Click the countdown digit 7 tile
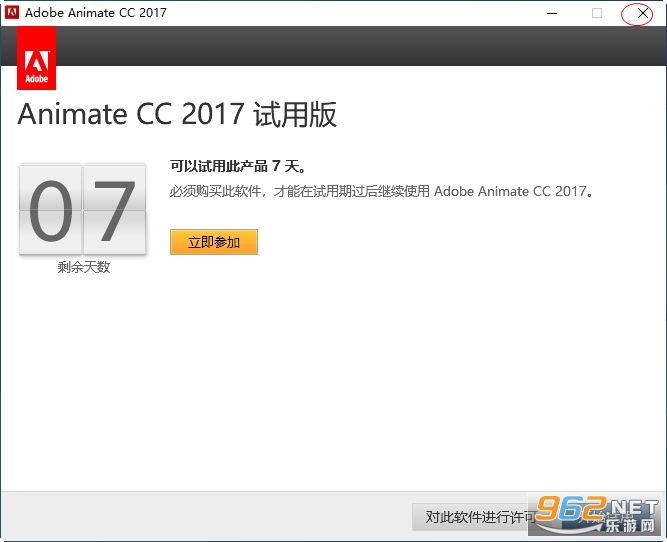 tap(114, 210)
